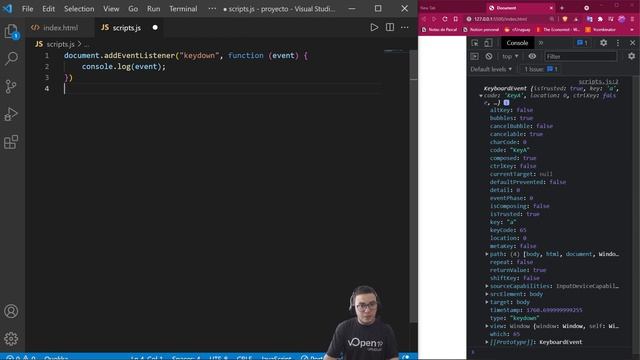Image resolution: width=640 pixels, height=360 pixels.
Task: Open the Manage gear in VS Code
Action: [11, 339]
